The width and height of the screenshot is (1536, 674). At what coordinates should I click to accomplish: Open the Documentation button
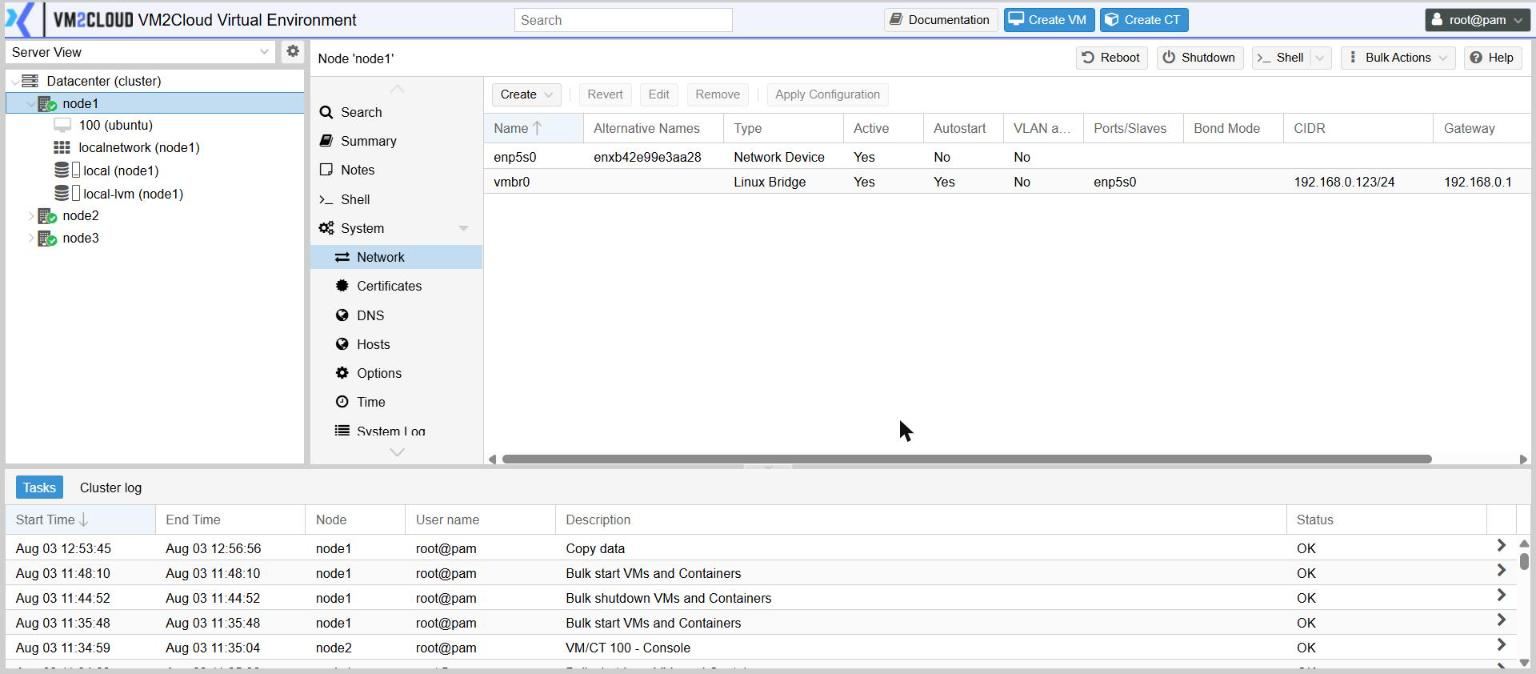coord(939,20)
